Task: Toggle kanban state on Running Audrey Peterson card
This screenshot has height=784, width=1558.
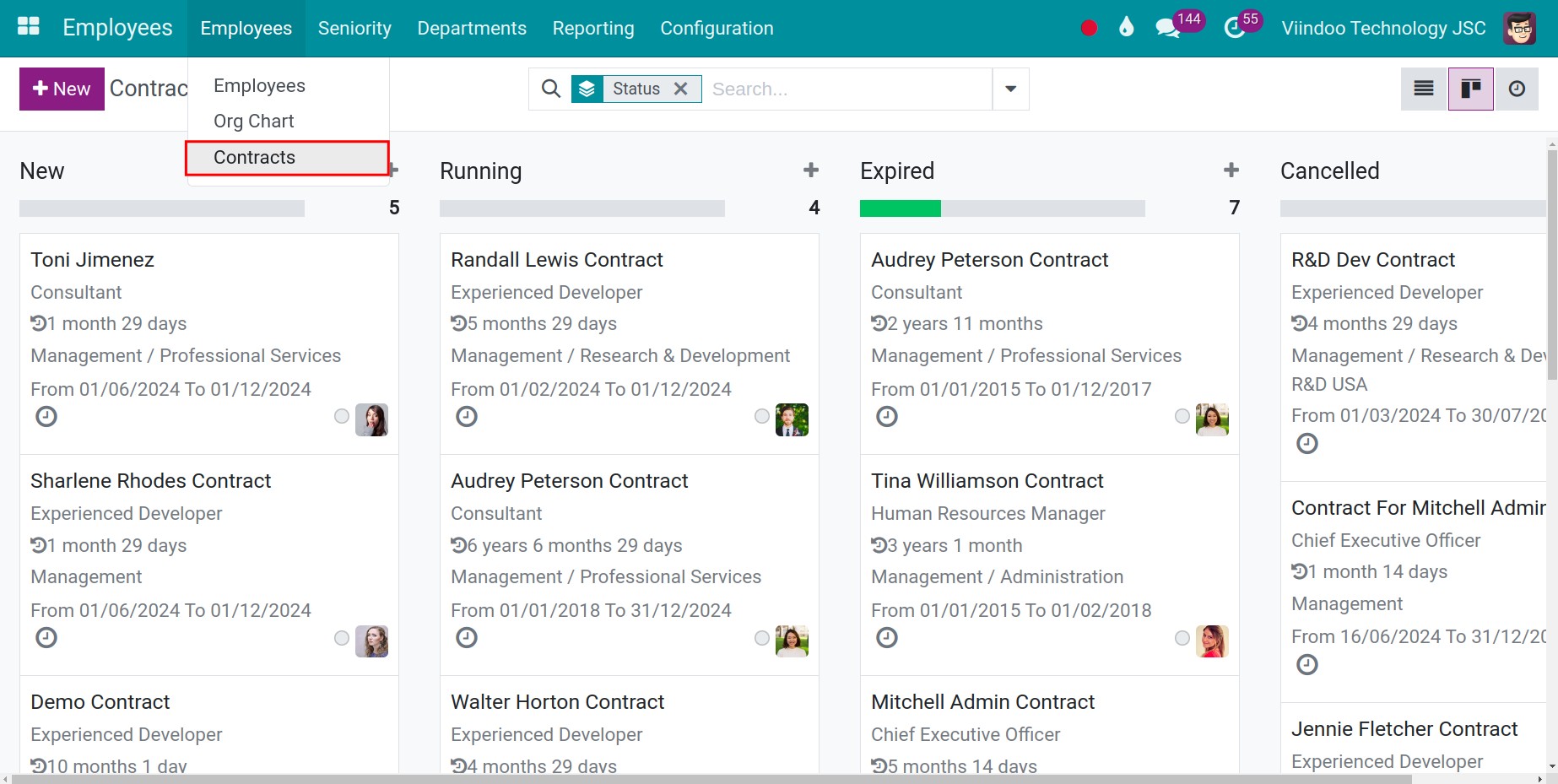Action: point(762,638)
